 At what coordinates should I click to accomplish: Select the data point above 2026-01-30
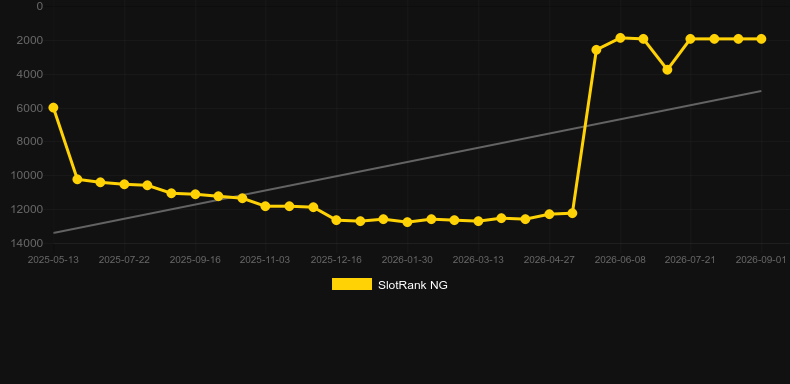(x=407, y=222)
